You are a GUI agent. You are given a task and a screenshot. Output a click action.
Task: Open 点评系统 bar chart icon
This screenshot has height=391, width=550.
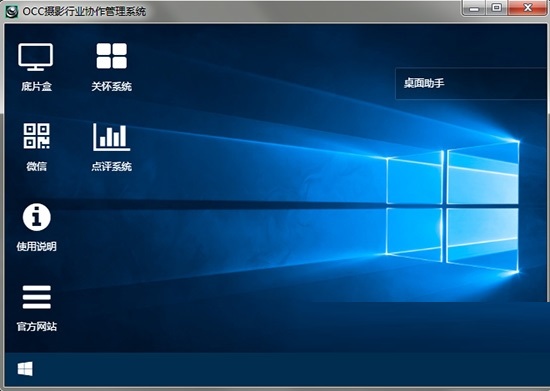tap(112, 137)
